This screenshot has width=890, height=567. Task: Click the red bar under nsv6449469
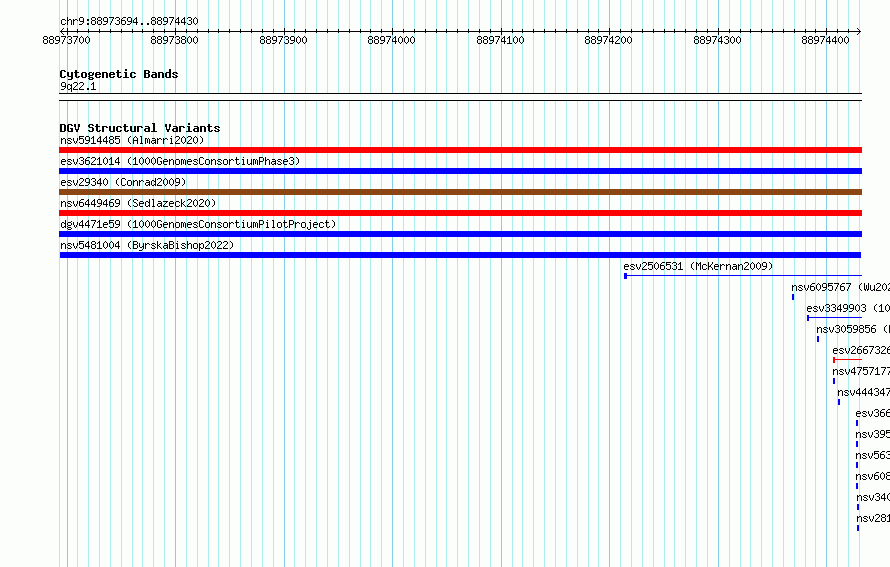point(460,213)
